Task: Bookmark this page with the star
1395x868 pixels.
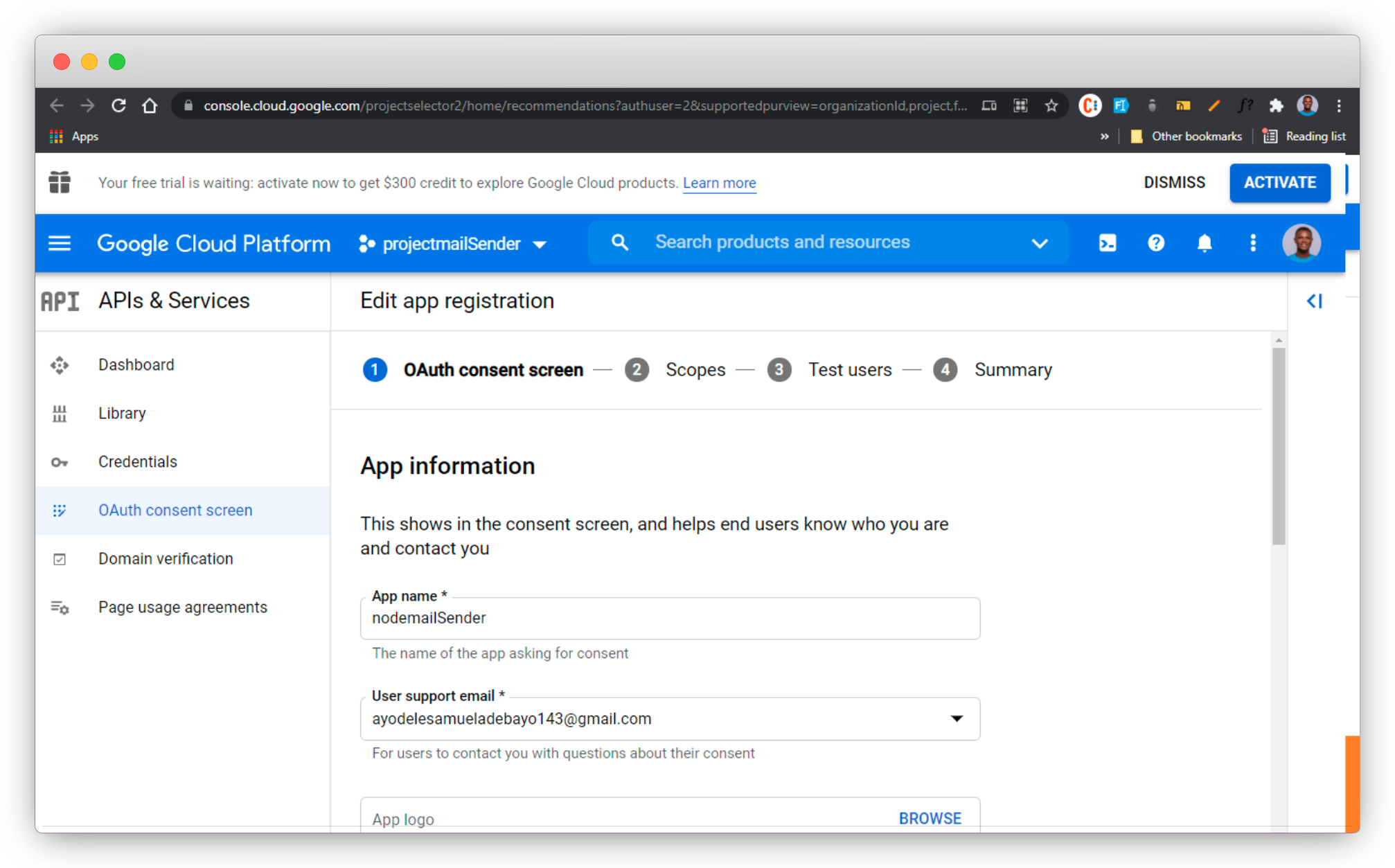Action: (x=1051, y=105)
